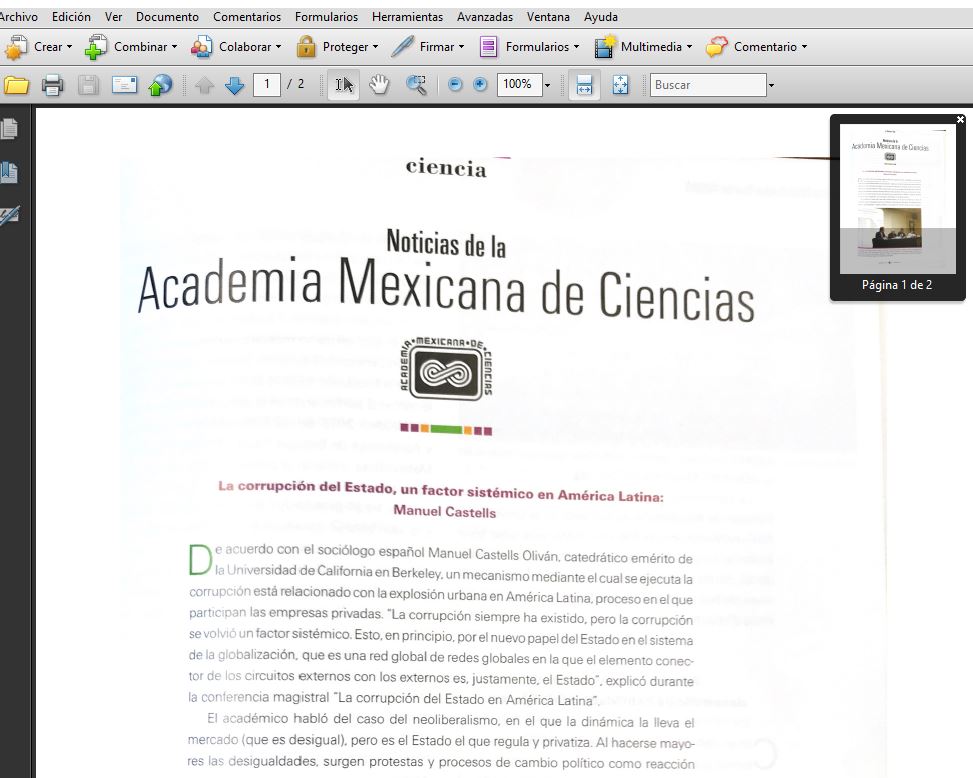Click the 'ciencia' header word
Viewport: 973px width, 778px height.
pos(446,168)
